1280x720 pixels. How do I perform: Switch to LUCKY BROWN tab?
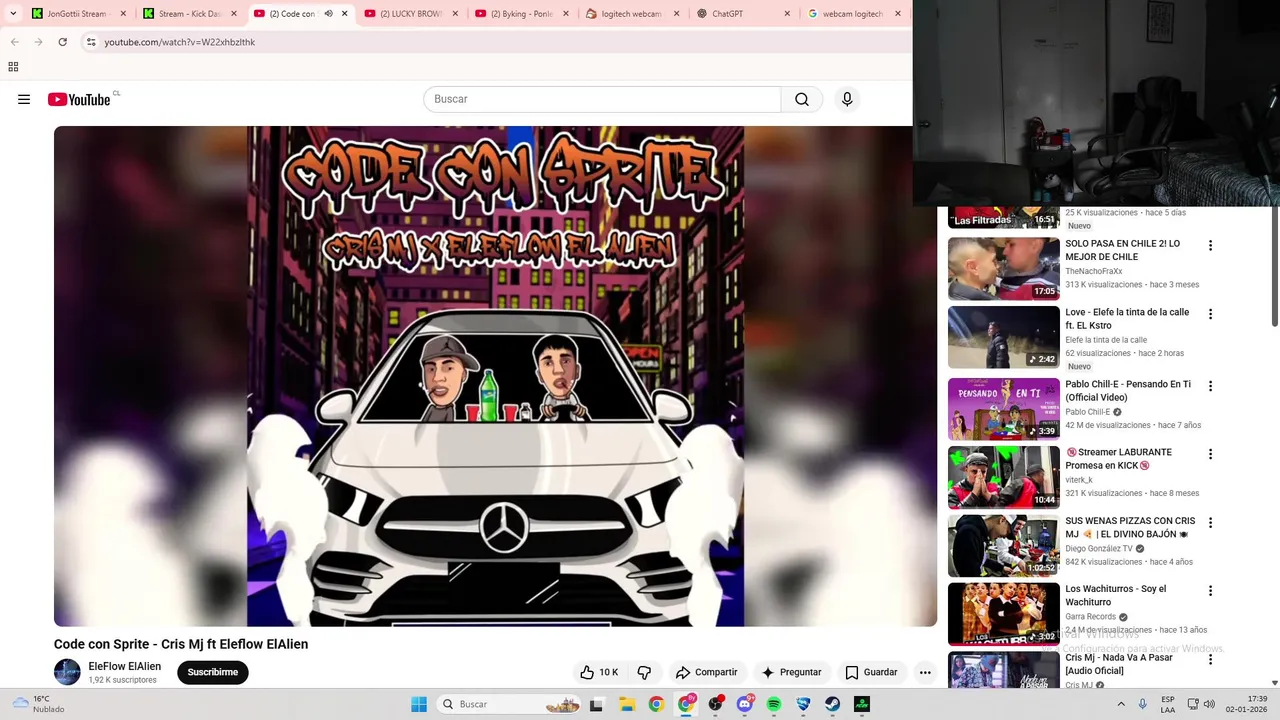point(411,14)
